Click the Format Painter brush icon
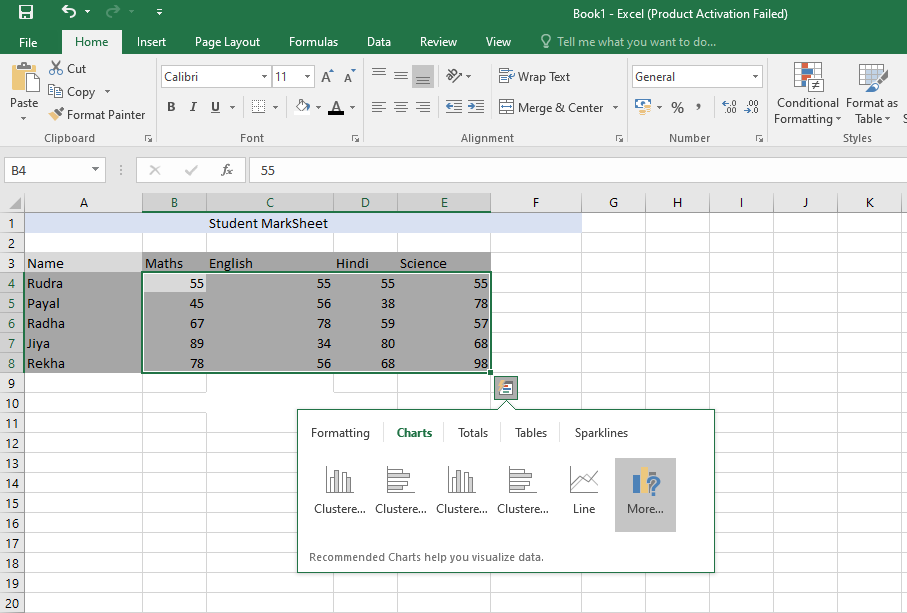 [57, 115]
